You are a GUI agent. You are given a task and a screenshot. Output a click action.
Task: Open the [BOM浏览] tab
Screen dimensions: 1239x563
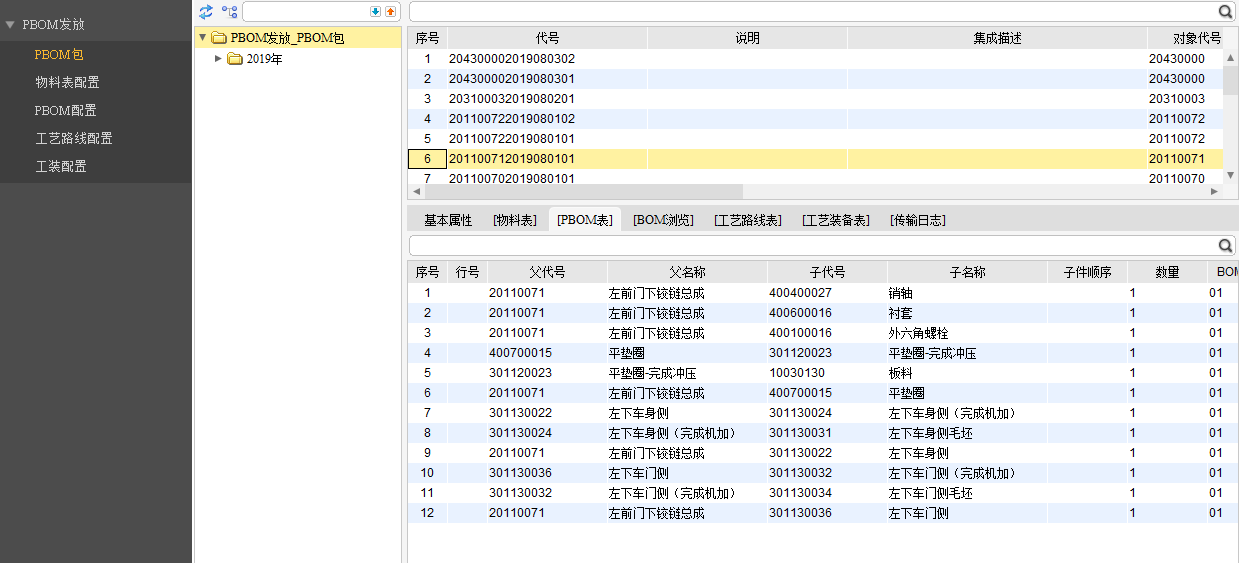pyautogui.click(x=663, y=220)
